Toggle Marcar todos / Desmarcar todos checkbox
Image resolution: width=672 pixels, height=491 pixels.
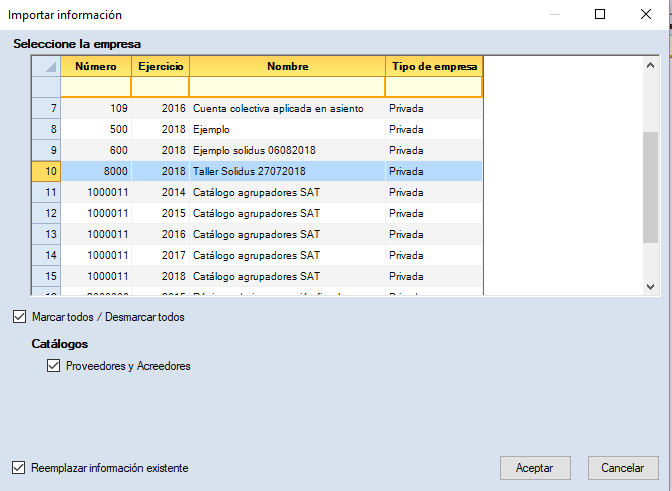click(x=20, y=317)
